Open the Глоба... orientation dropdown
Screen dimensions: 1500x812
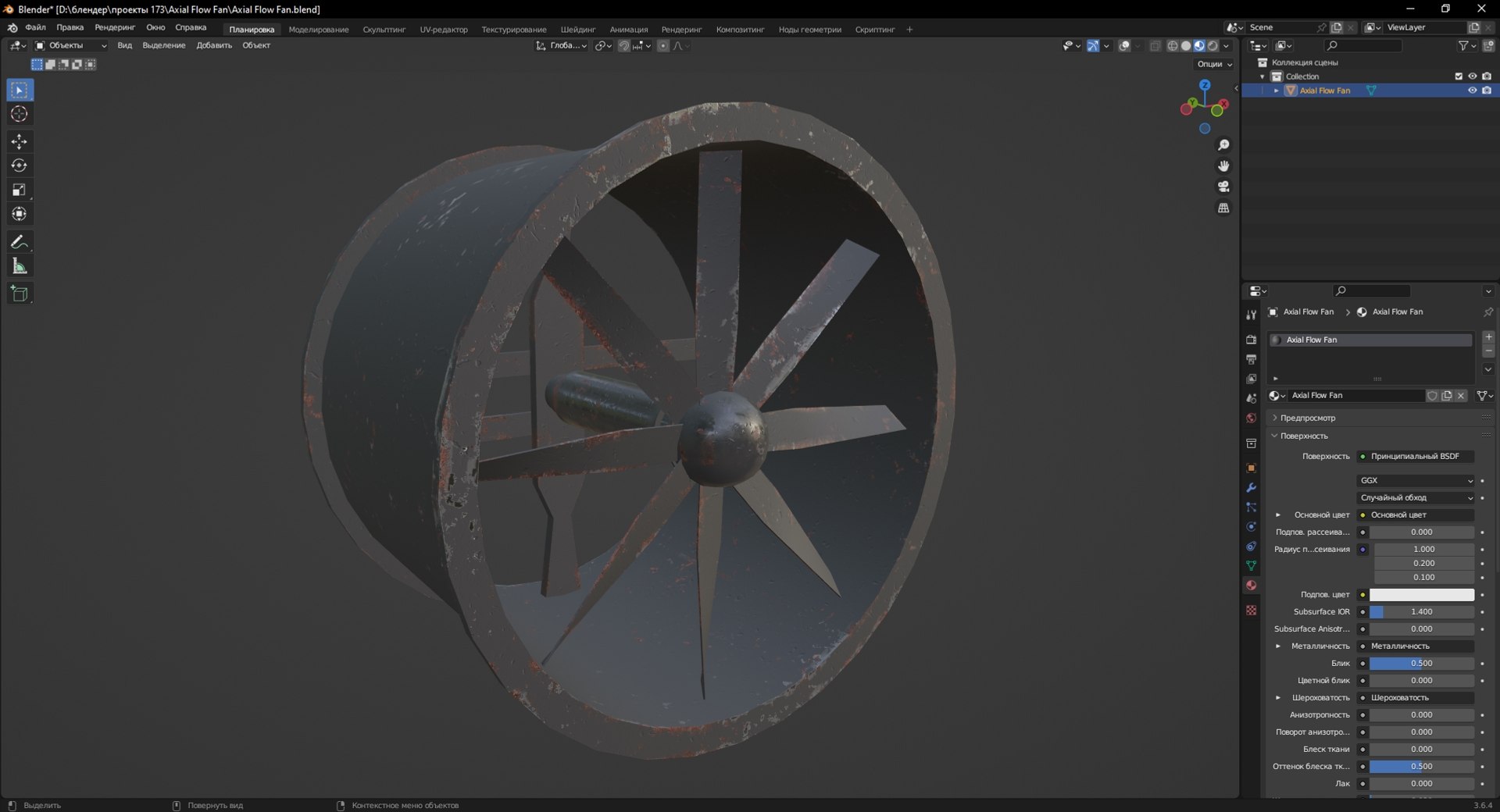[562, 45]
